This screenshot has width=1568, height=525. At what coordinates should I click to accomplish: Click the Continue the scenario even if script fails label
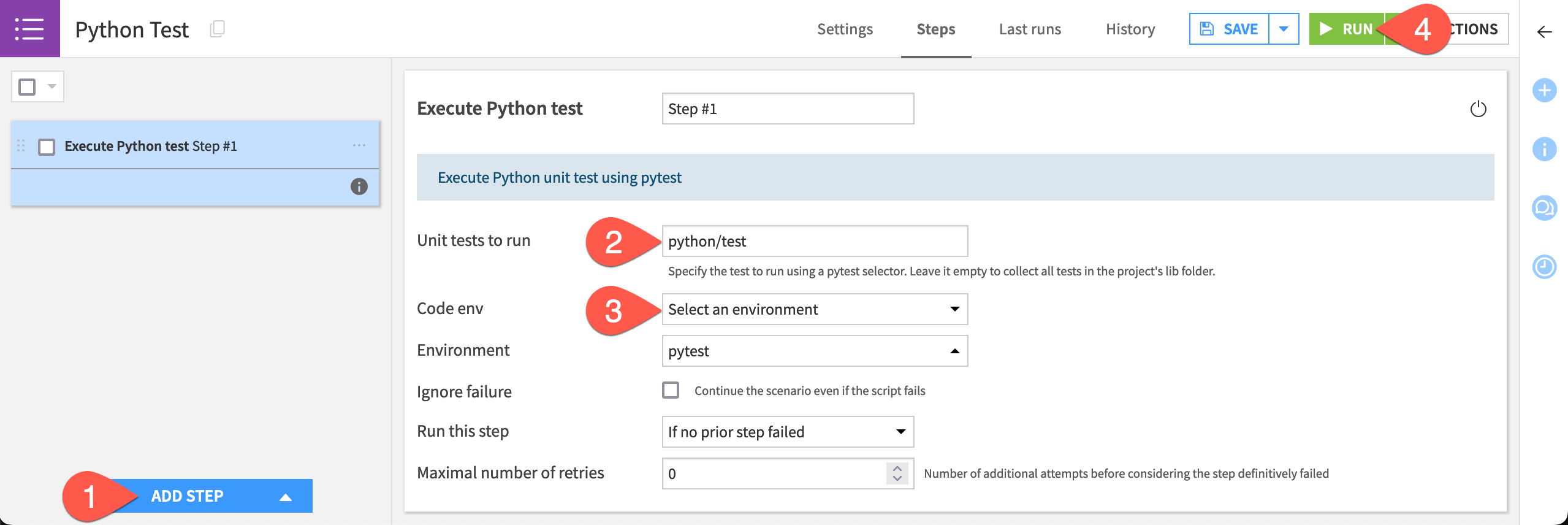pos(810,391)
